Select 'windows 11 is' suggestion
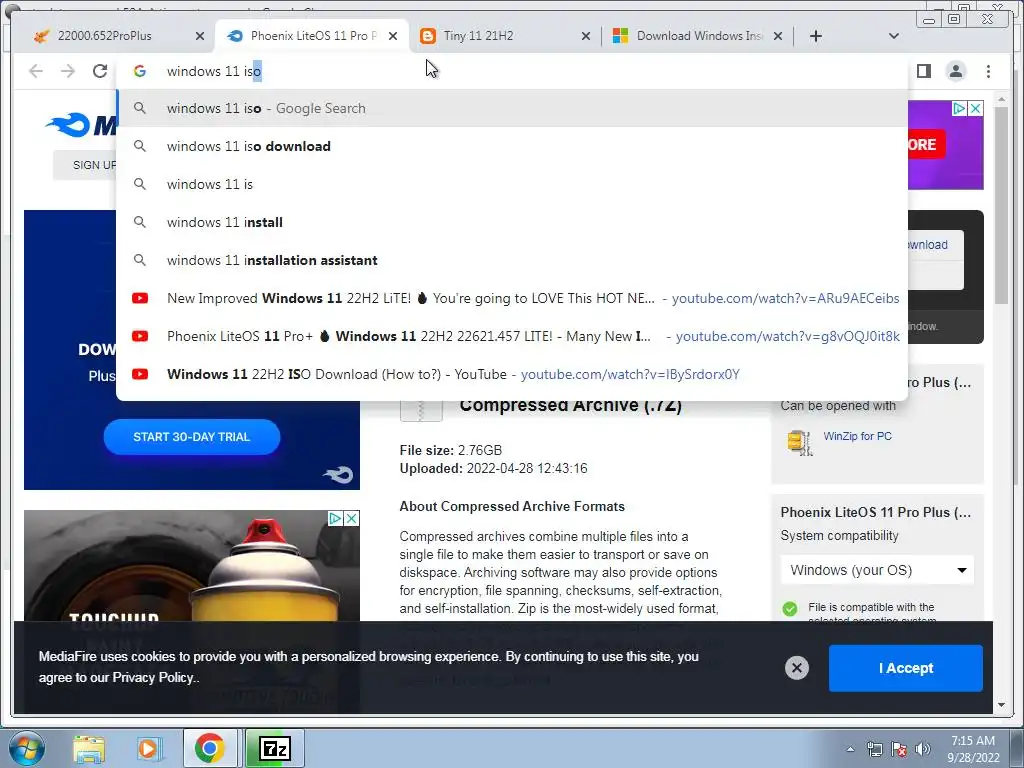 (x=512, y=184)
